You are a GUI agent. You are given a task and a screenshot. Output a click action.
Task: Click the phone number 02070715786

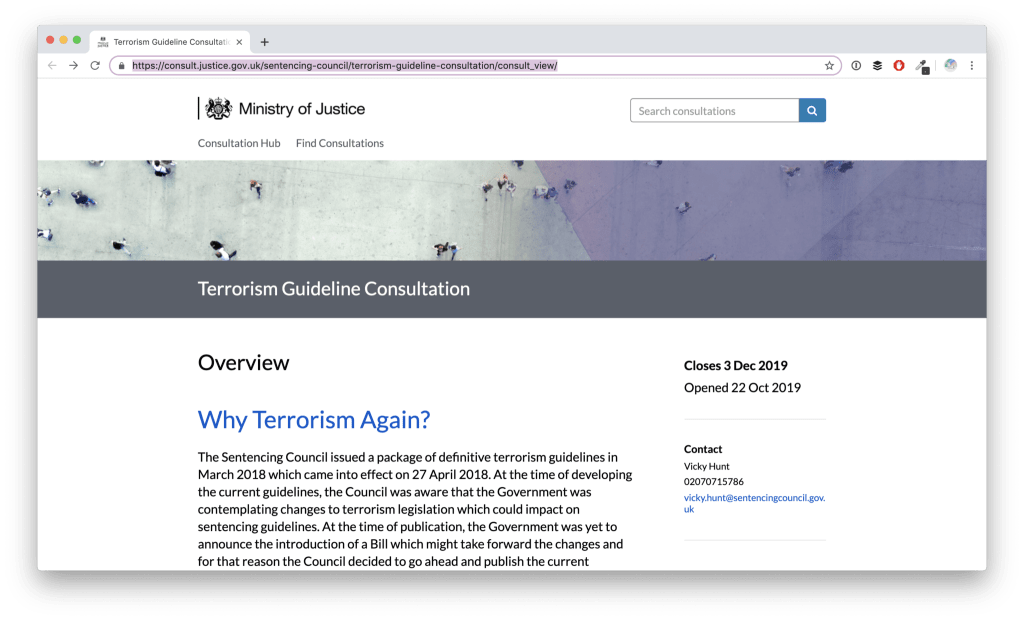click(x=714, y=481)
